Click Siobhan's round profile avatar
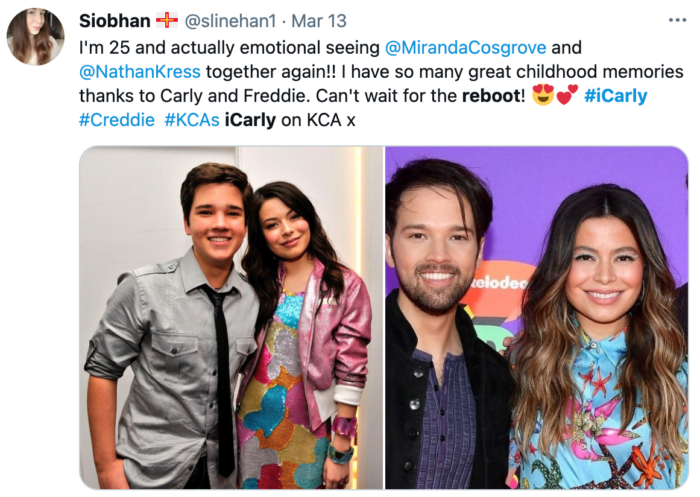The width and height of the screenshot is (700, 497). click(35, 37)
